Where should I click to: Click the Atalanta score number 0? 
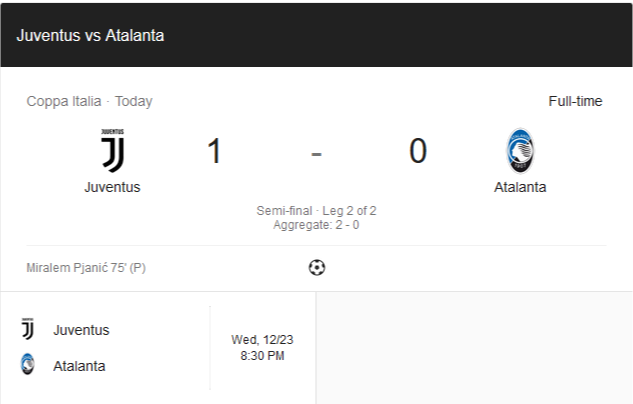418,151
